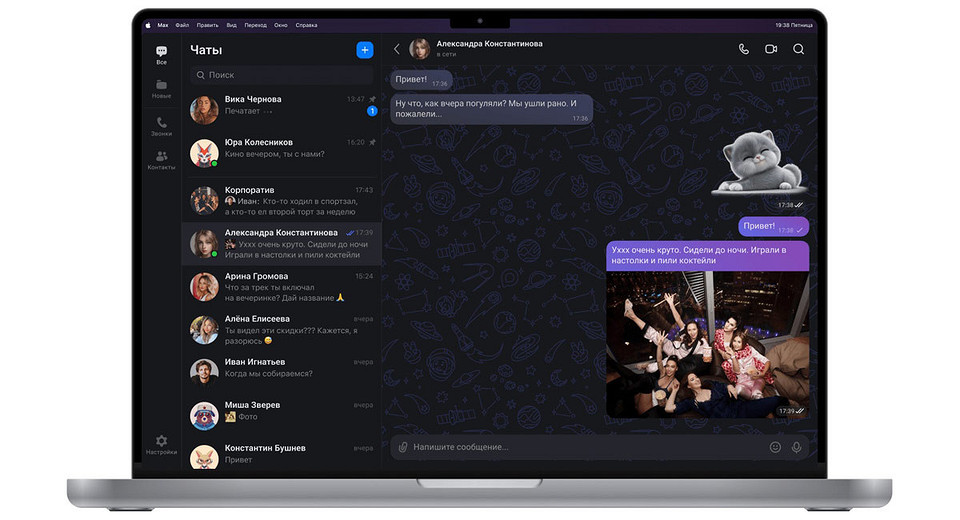
Task: Click the Поиск chat search field
Action: [x=282, y=75]
